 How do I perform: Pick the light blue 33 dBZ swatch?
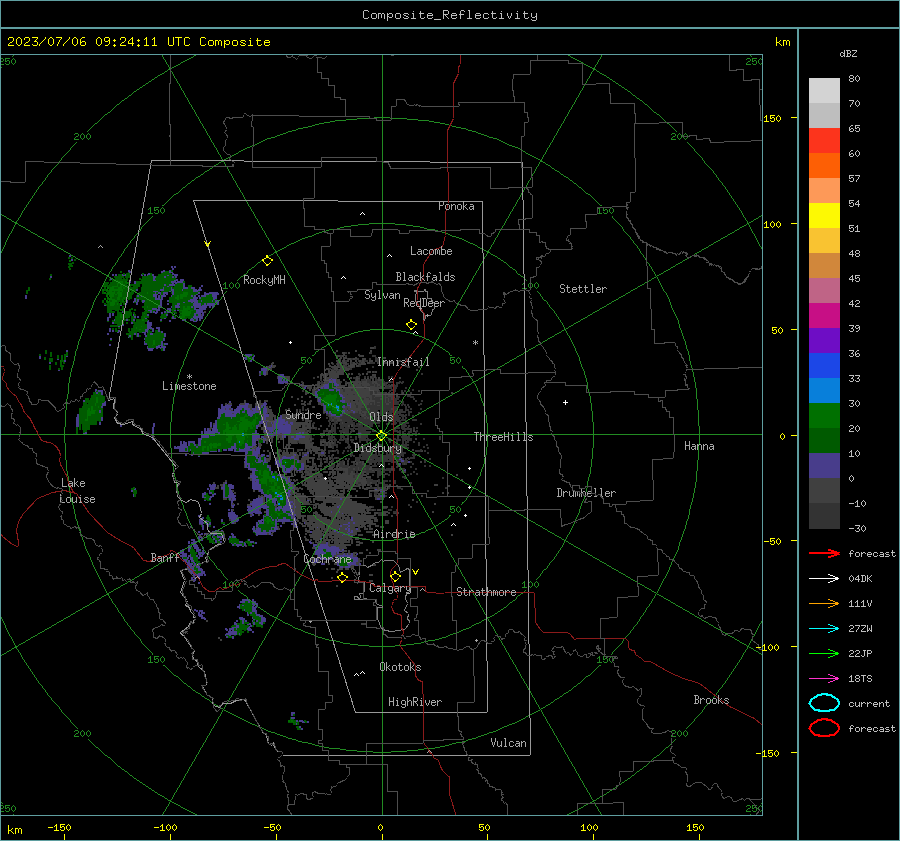pos(824,390)
